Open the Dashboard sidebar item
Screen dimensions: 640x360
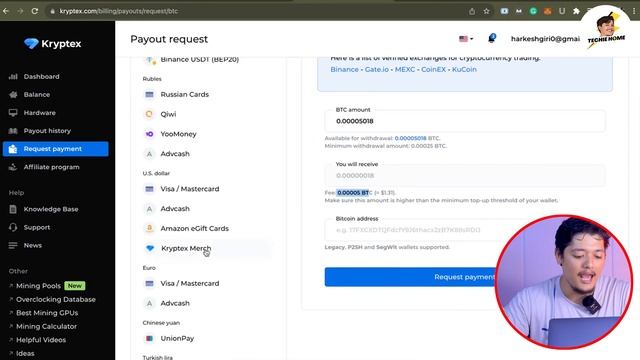(x=41, y=76)
